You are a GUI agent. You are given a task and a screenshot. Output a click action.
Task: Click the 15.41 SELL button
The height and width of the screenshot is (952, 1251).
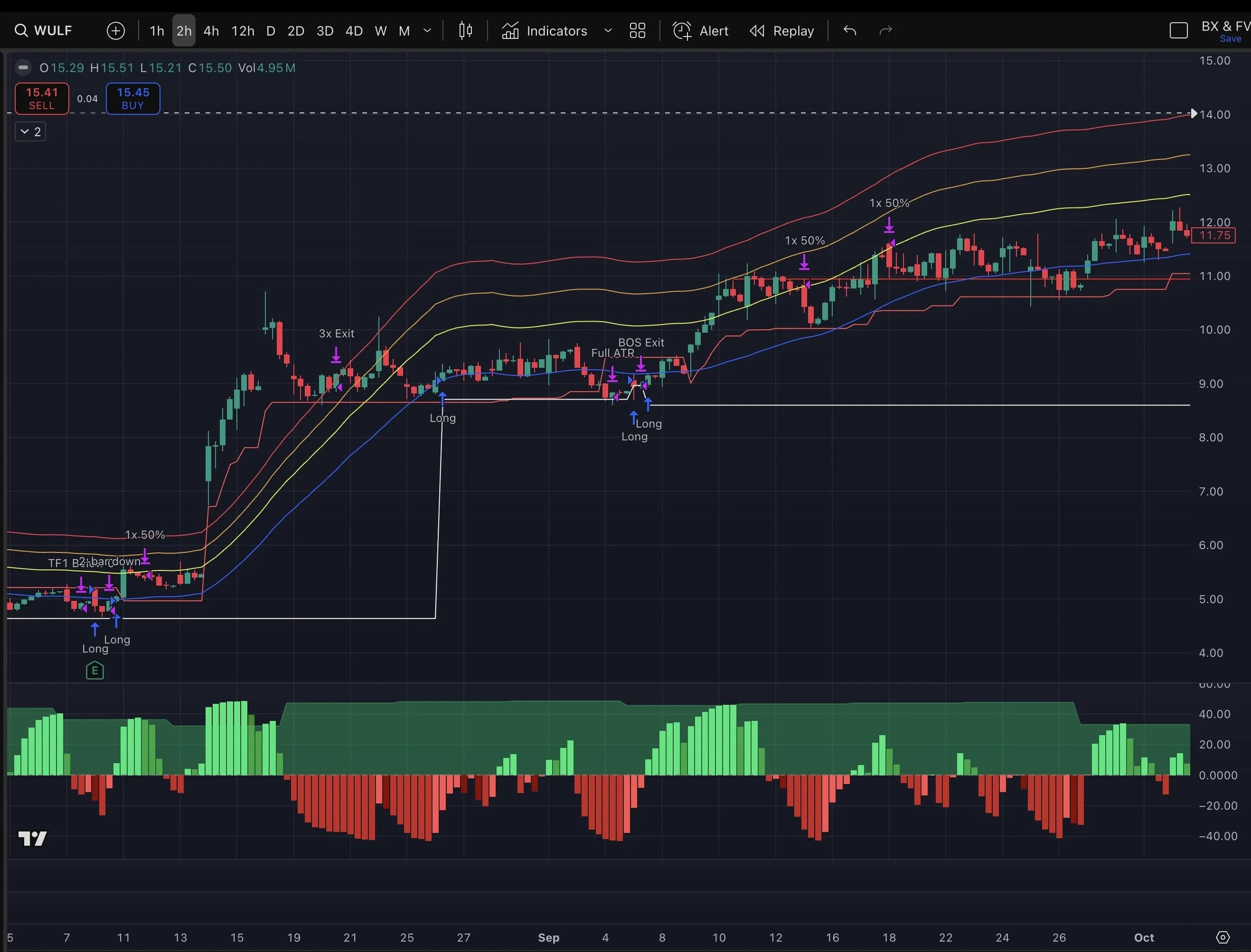42,99
